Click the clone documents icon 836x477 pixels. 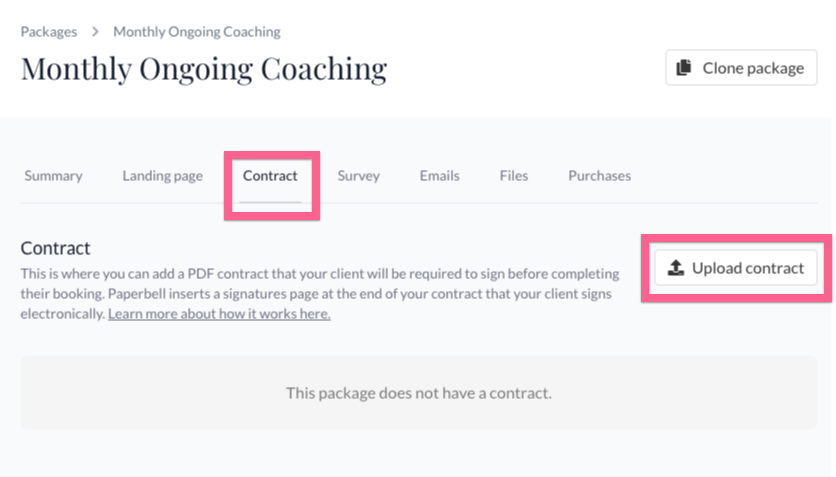[x=684, y=68]
